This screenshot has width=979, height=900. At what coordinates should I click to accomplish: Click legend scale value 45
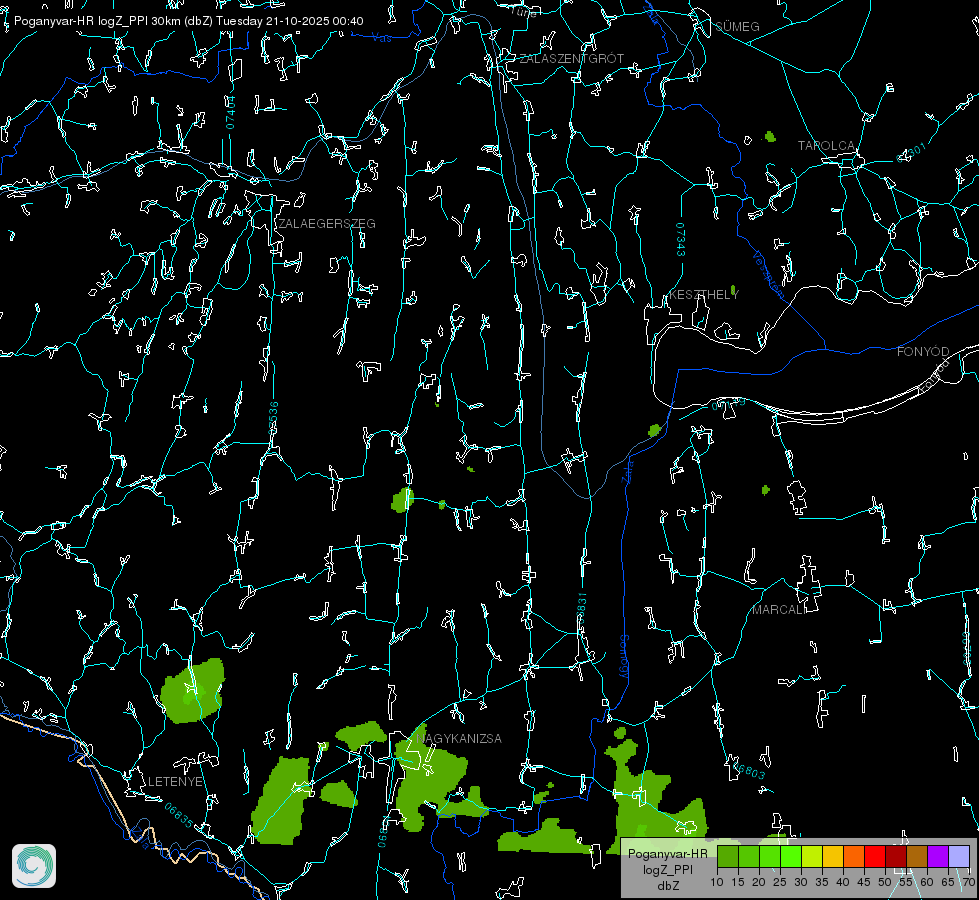click(864, 882)
